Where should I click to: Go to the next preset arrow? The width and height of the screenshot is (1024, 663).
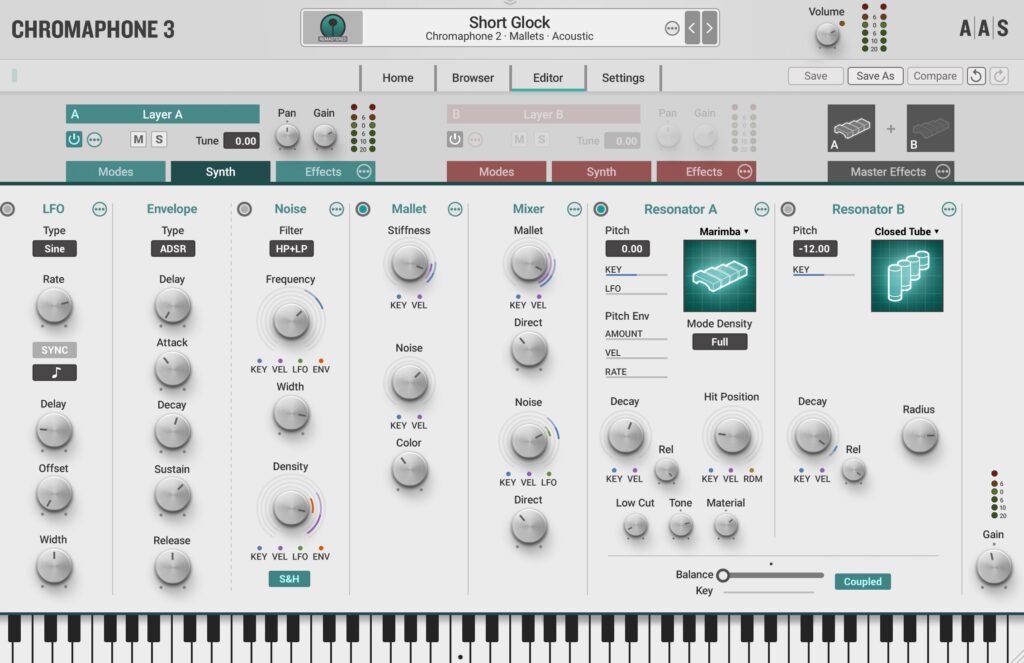pos(709,28)
